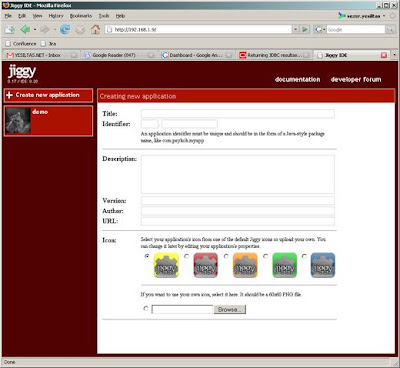Open the developer forum link

pos(356,79)
